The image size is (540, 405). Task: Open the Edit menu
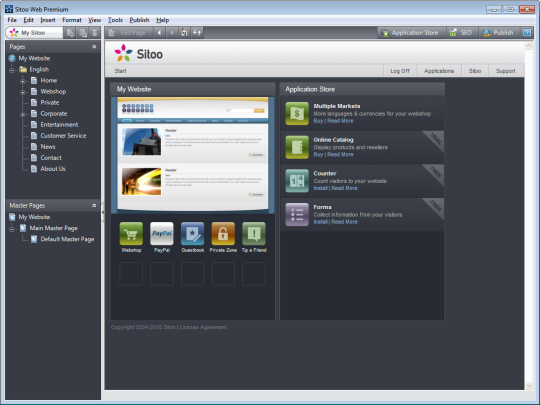click(29, 20)
